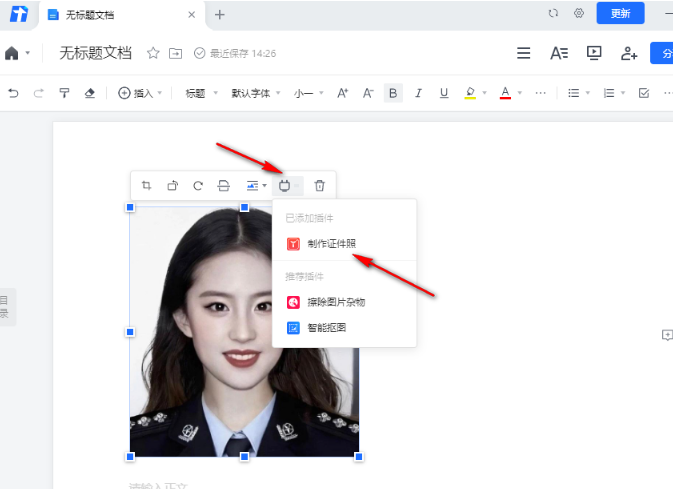Toggle italic formatting
673x489 pixels.
(x=418, y=93)
